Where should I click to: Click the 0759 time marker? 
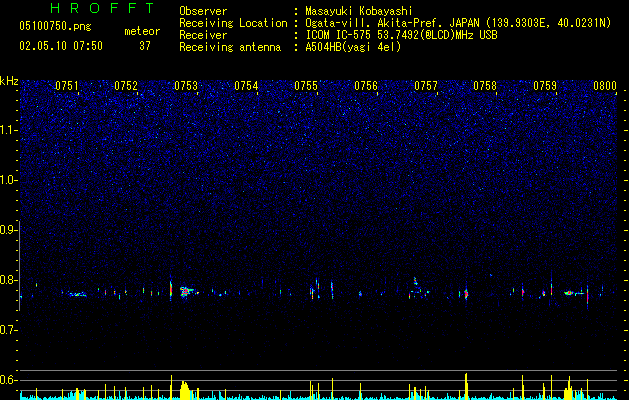coord(545,86)
